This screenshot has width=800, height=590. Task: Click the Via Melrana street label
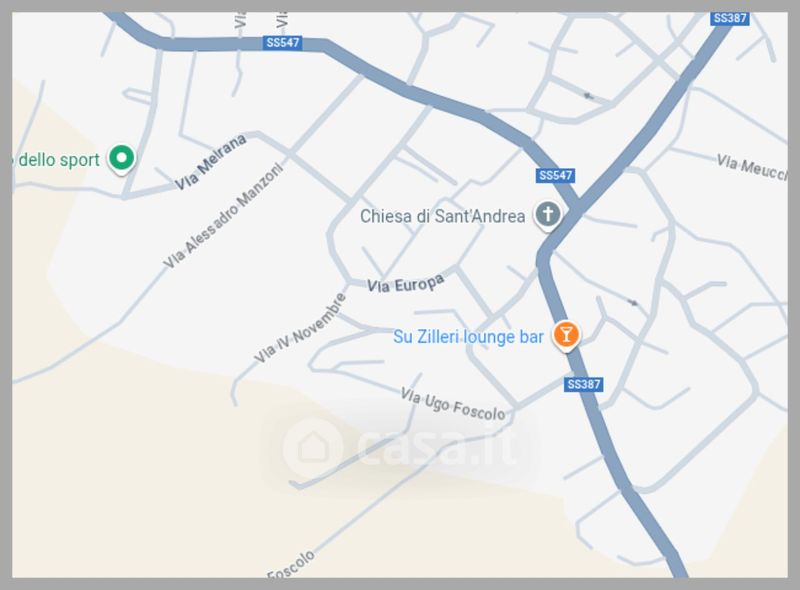coord(211,162)
